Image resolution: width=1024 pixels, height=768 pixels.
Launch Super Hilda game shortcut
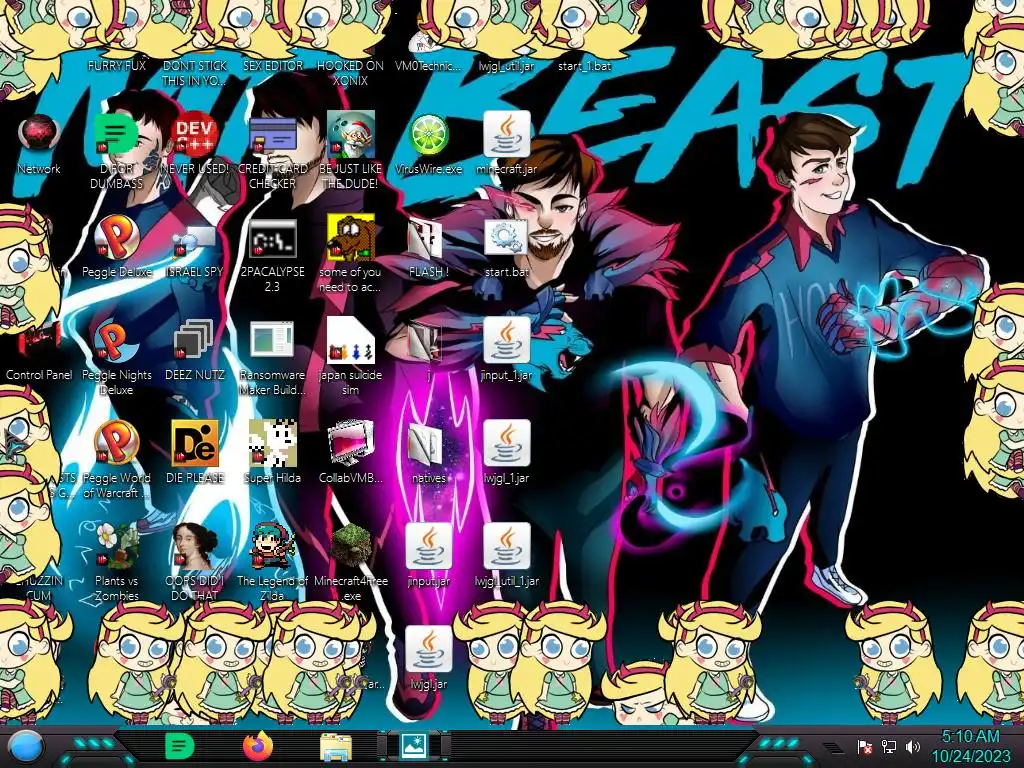[x=272, y=444]
